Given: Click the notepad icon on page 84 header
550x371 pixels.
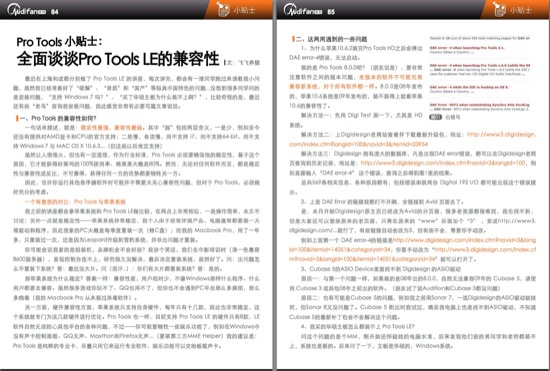Looking at the screenshot, I should click(222, 9).
